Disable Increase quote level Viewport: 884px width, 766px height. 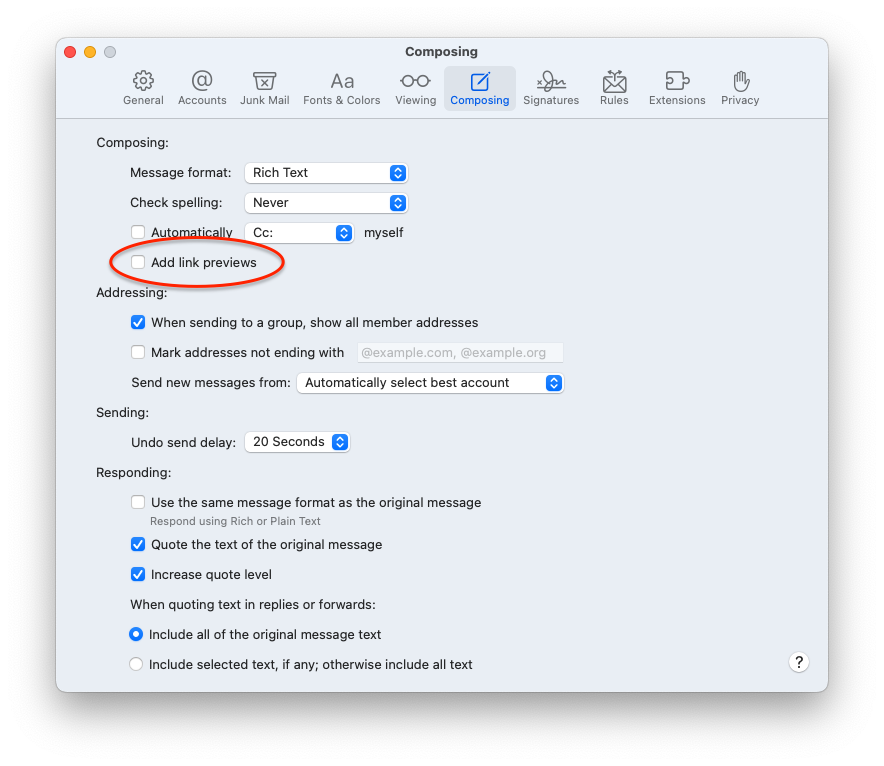click(x=137, y=574)
